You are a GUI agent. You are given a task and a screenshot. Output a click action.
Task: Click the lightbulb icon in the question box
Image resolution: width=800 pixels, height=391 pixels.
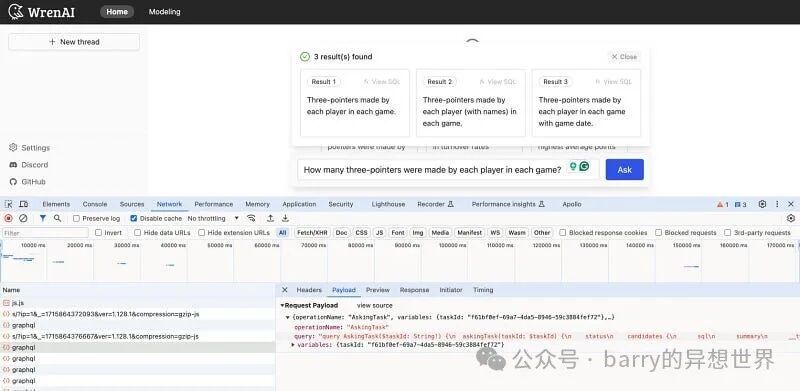coord(573,166)
